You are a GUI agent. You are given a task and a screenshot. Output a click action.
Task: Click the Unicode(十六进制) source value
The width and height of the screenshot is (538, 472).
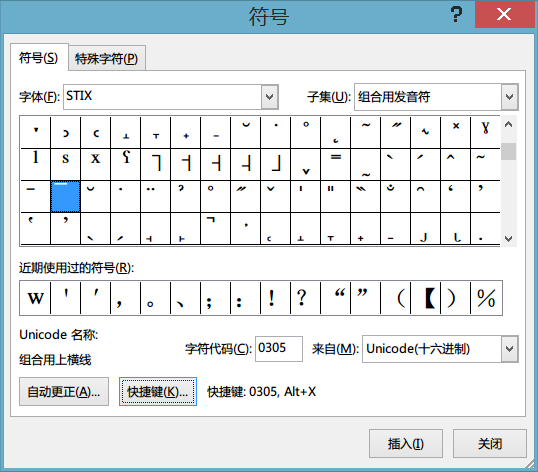pyautogui.click(x=418, y=349)
